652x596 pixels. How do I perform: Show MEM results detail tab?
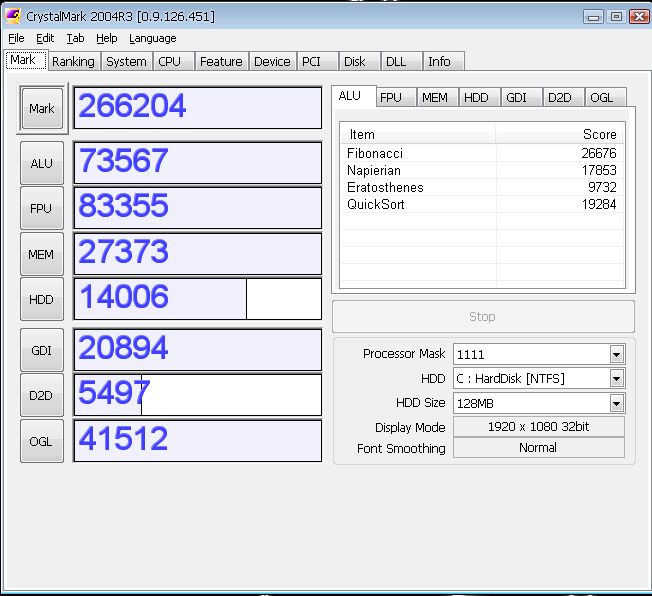click(x=437, y=97)
